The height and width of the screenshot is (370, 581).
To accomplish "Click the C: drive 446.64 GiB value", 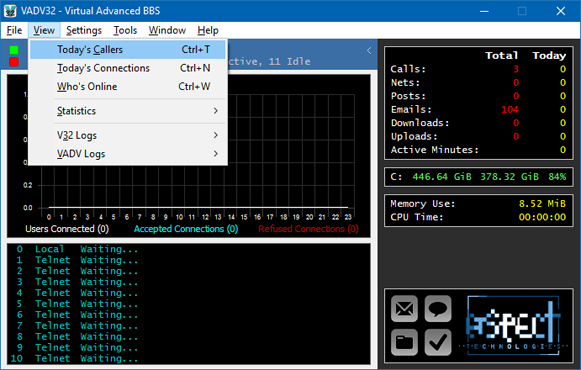I will coord(442,177).
